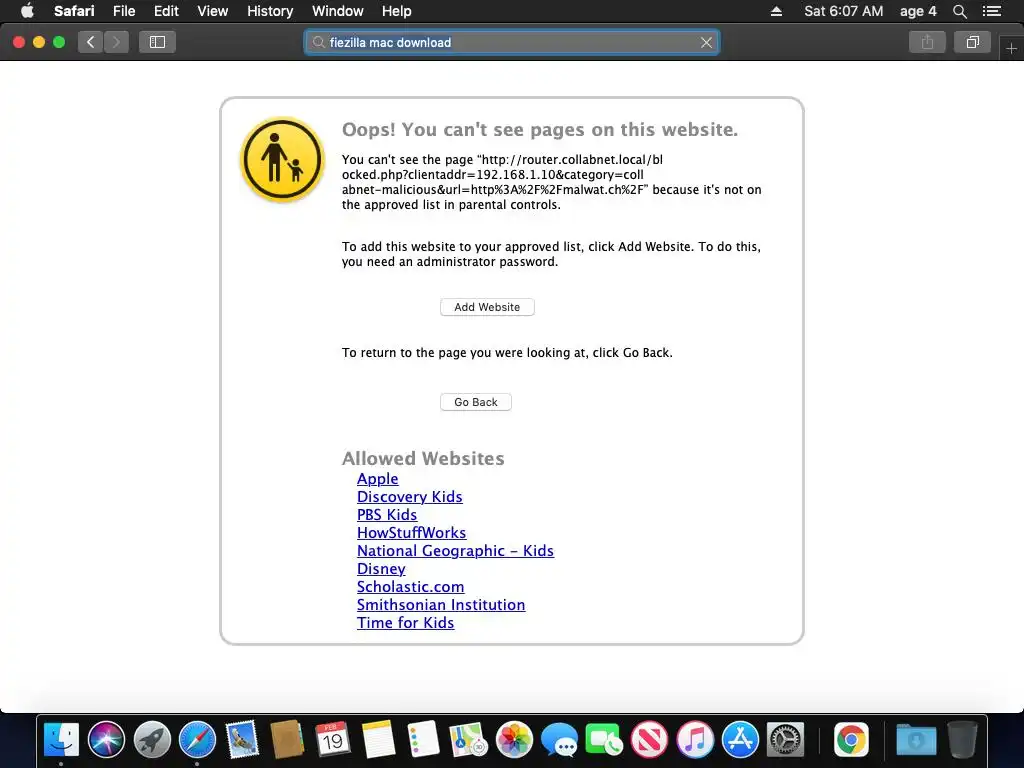Click the address bar search field
Viewport: 1024px width, 768px height.
[511, 42]
